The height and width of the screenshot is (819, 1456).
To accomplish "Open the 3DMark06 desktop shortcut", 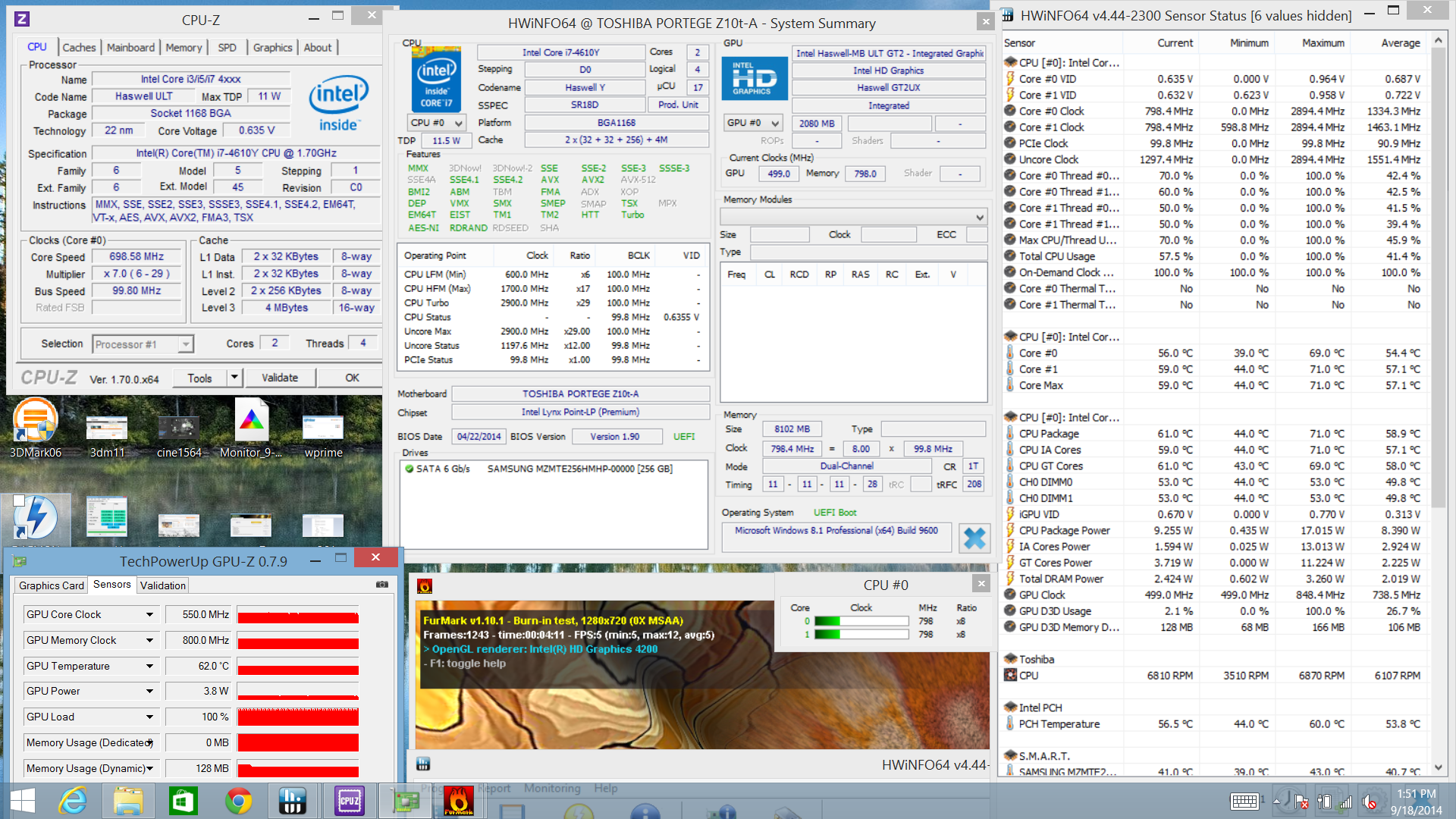I will tap(36, 428).
